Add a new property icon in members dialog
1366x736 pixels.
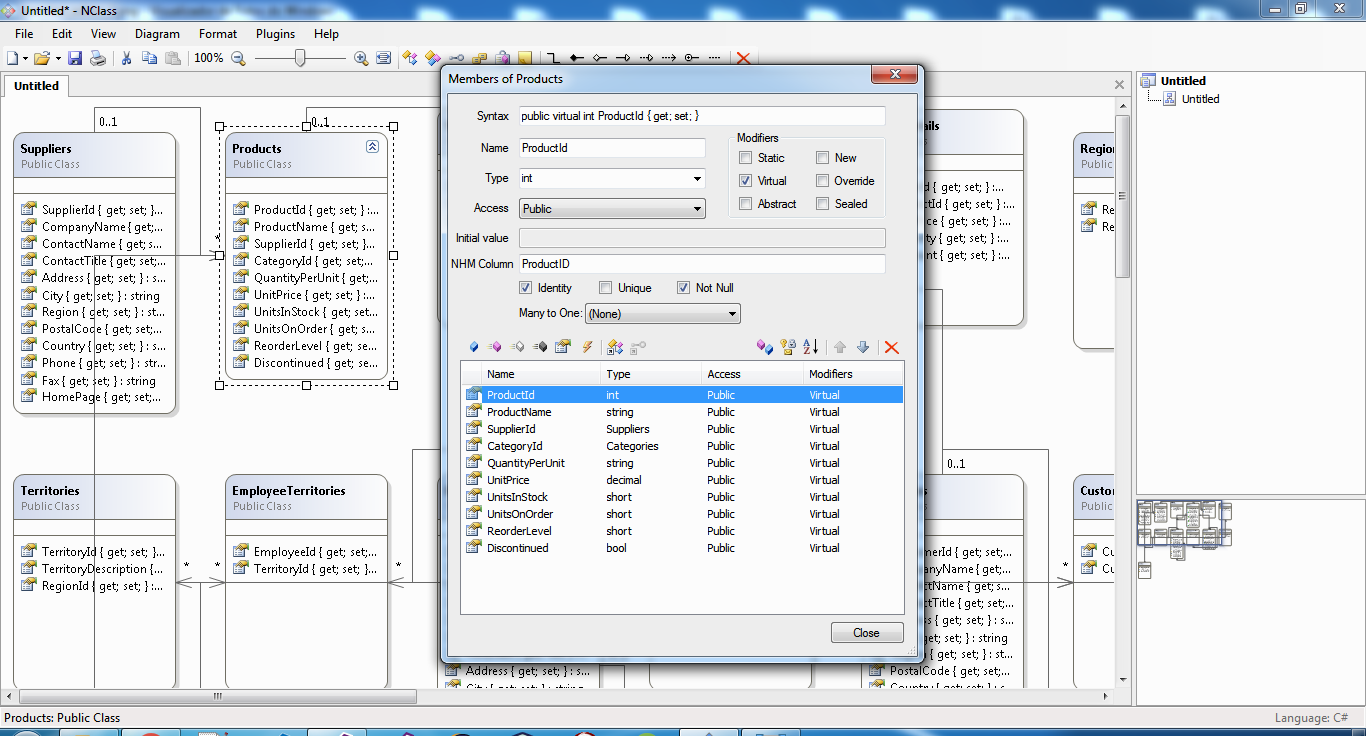tap(563, 347)
